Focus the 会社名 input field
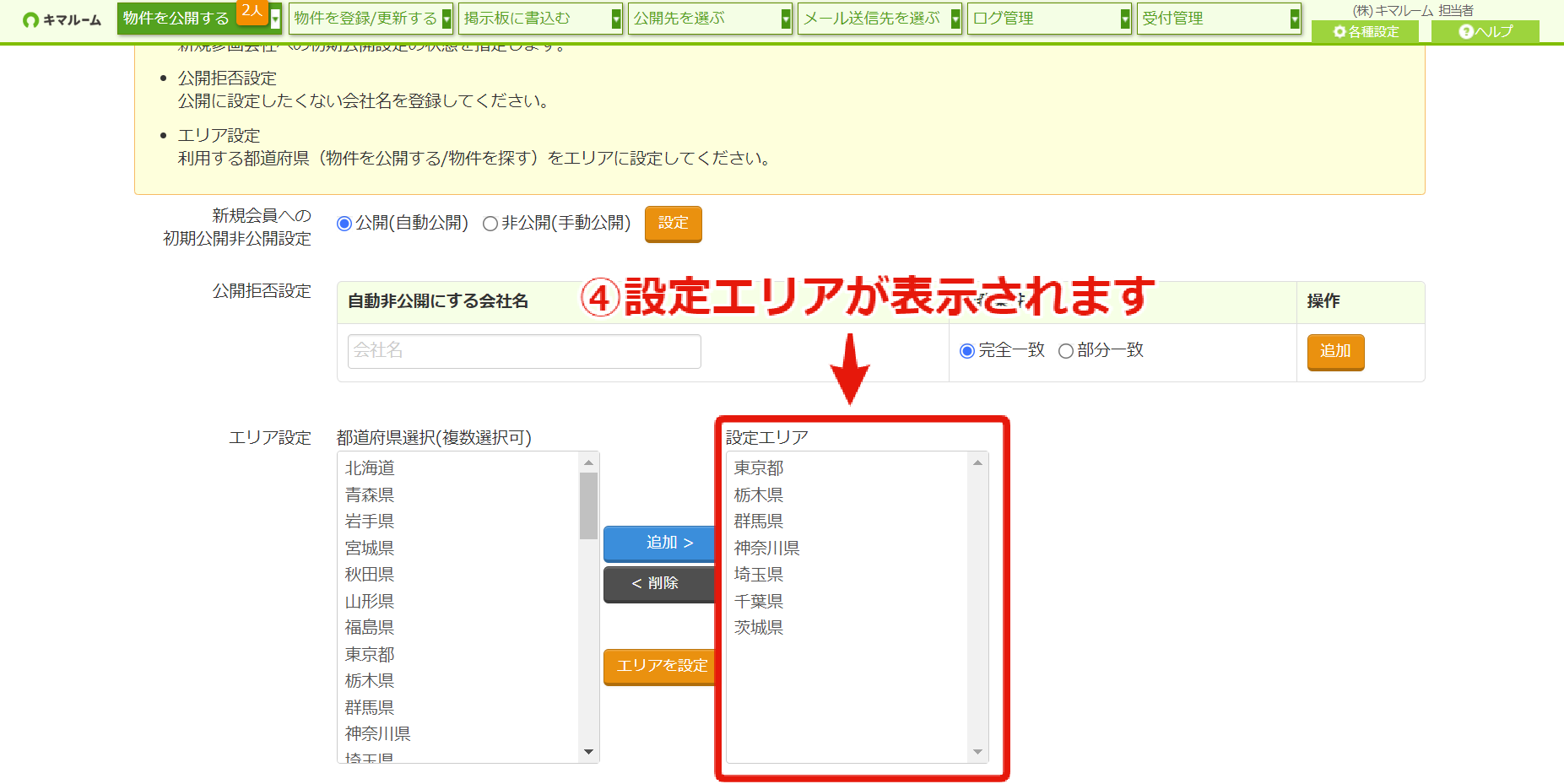 click(x=524, y=351)
